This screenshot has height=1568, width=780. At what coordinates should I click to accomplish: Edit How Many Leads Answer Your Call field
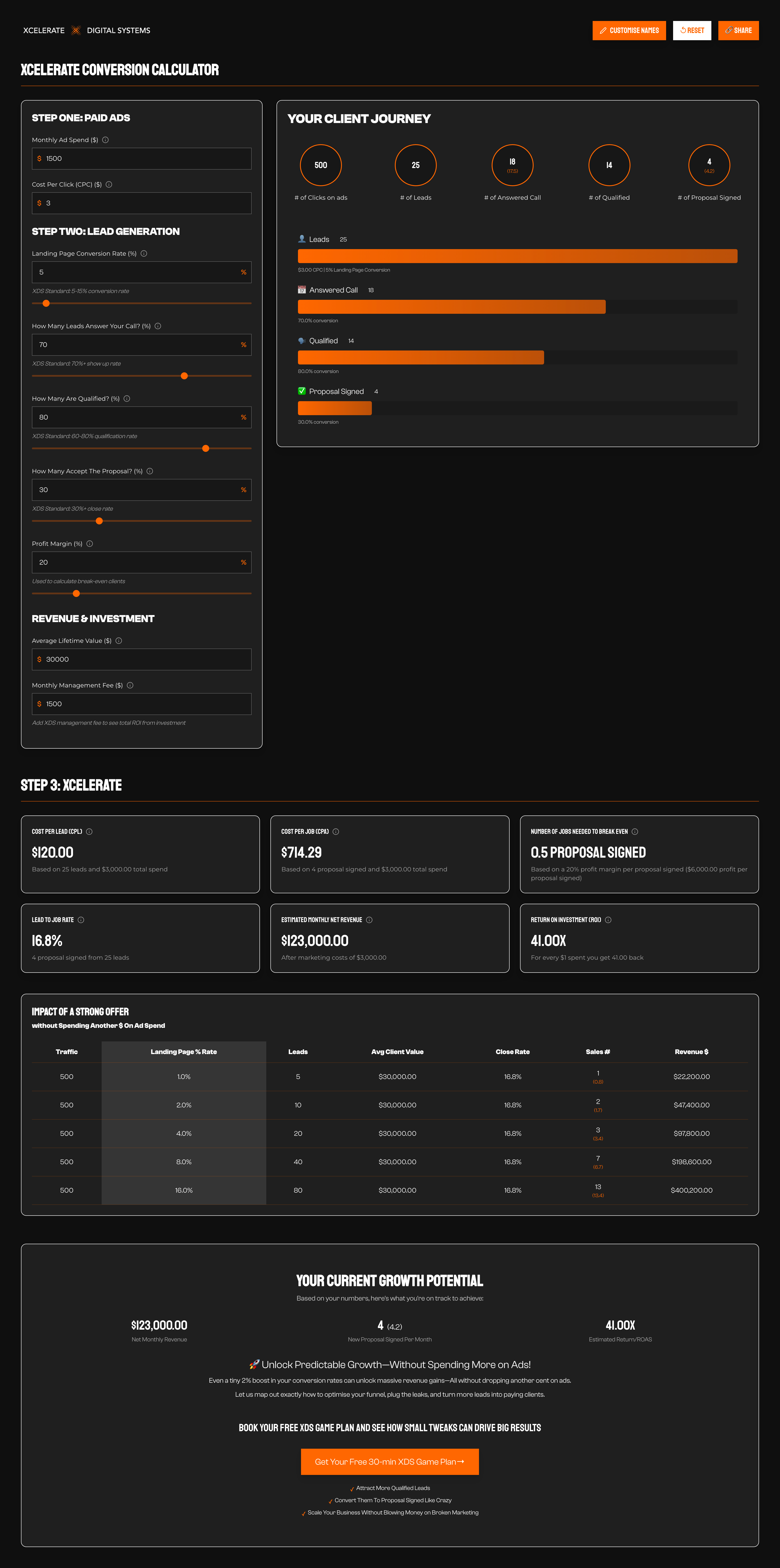pos(141,345)
